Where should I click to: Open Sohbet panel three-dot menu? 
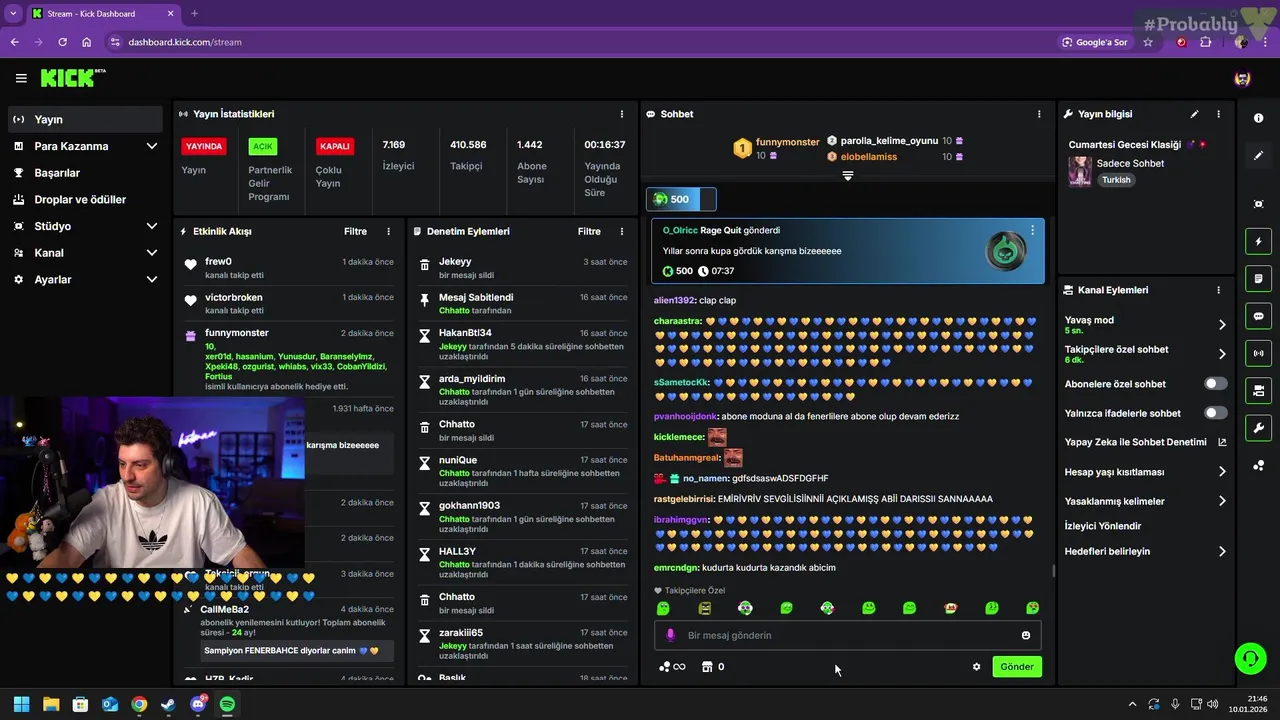pos(1039,114)
